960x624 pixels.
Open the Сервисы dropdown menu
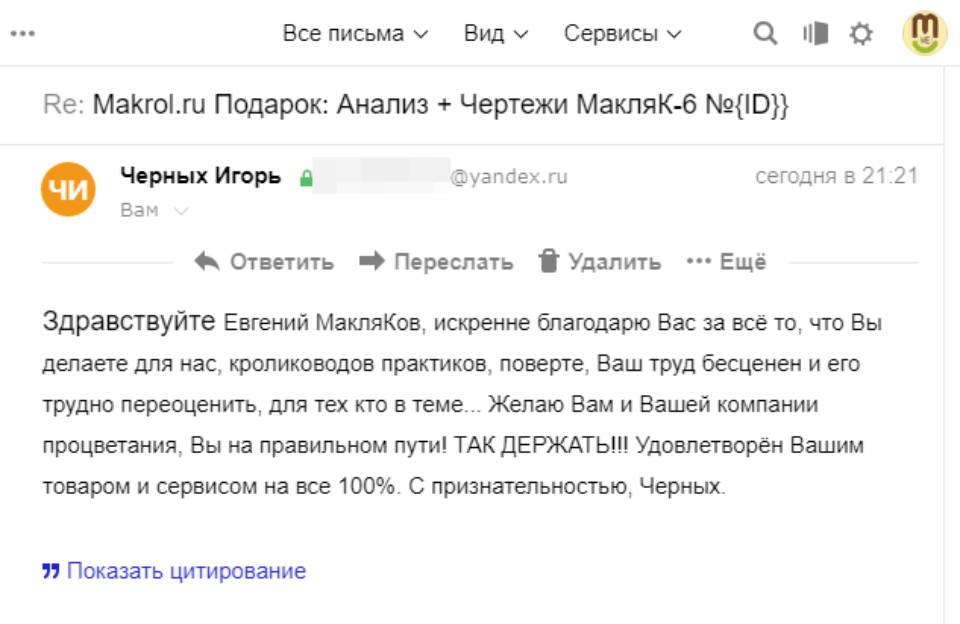622,34
